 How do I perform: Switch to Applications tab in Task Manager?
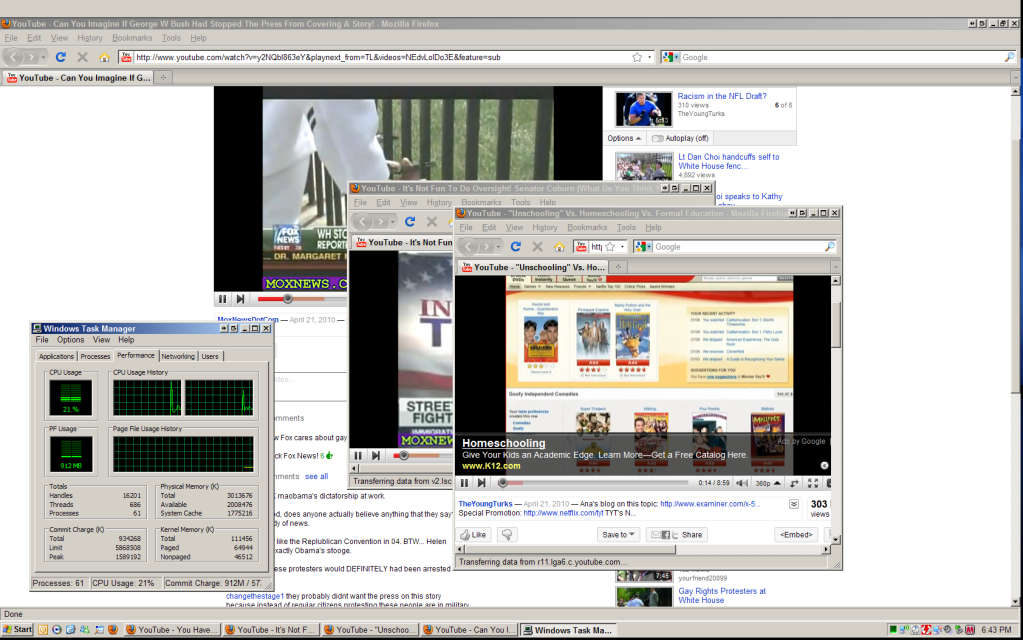56,356
